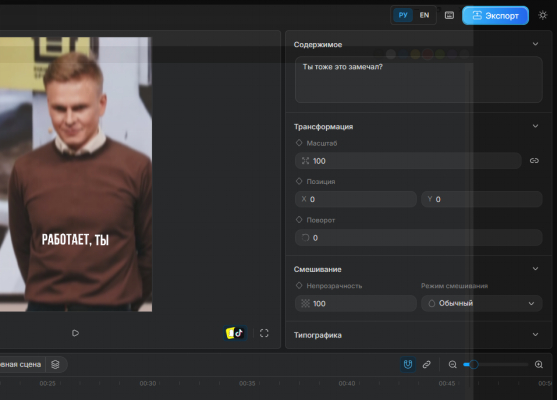This screenshot has height=400, width=557.
Task: Click the Масштаб value field 100
Action: [x=408, y=161]
